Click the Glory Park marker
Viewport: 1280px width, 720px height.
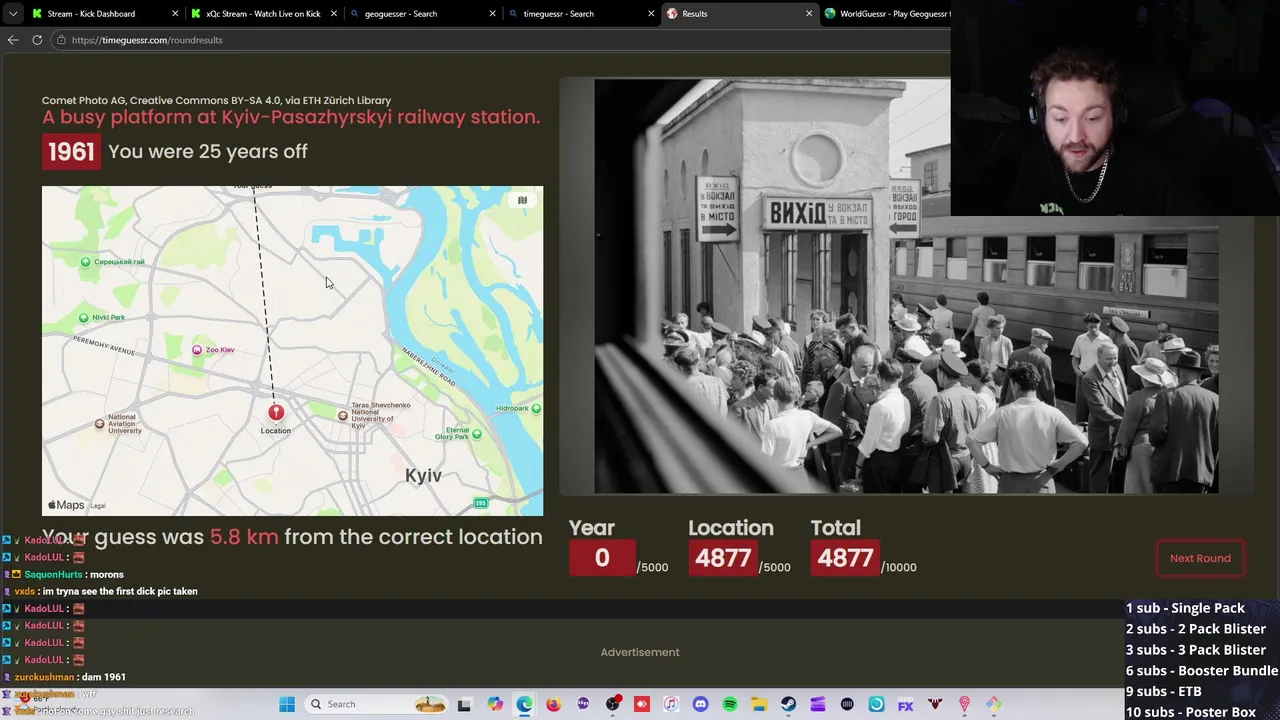point(476,434)
